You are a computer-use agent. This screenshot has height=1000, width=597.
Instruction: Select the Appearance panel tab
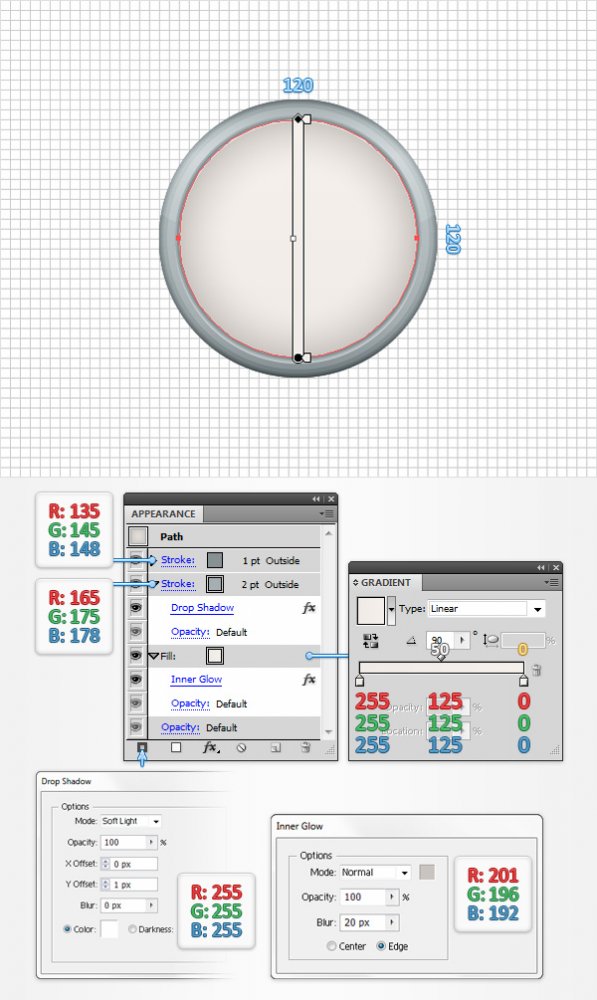[x=163, y=514]
